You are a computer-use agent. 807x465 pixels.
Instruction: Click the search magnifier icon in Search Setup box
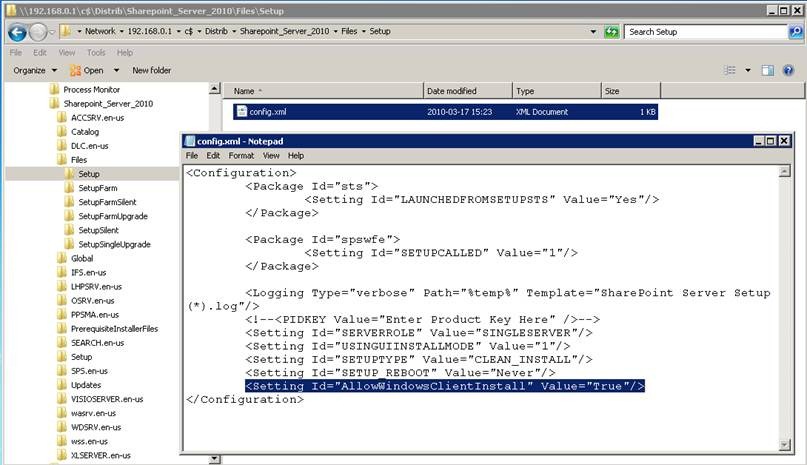click(795, 32)
